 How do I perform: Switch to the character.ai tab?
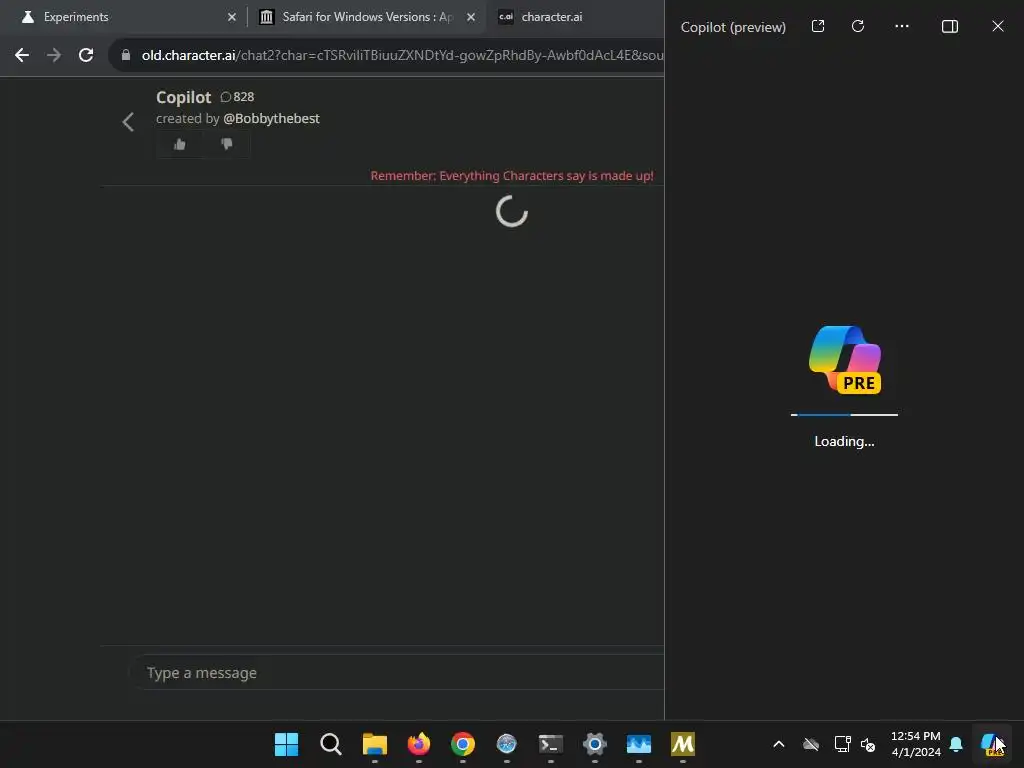click(x=552, y=17)
